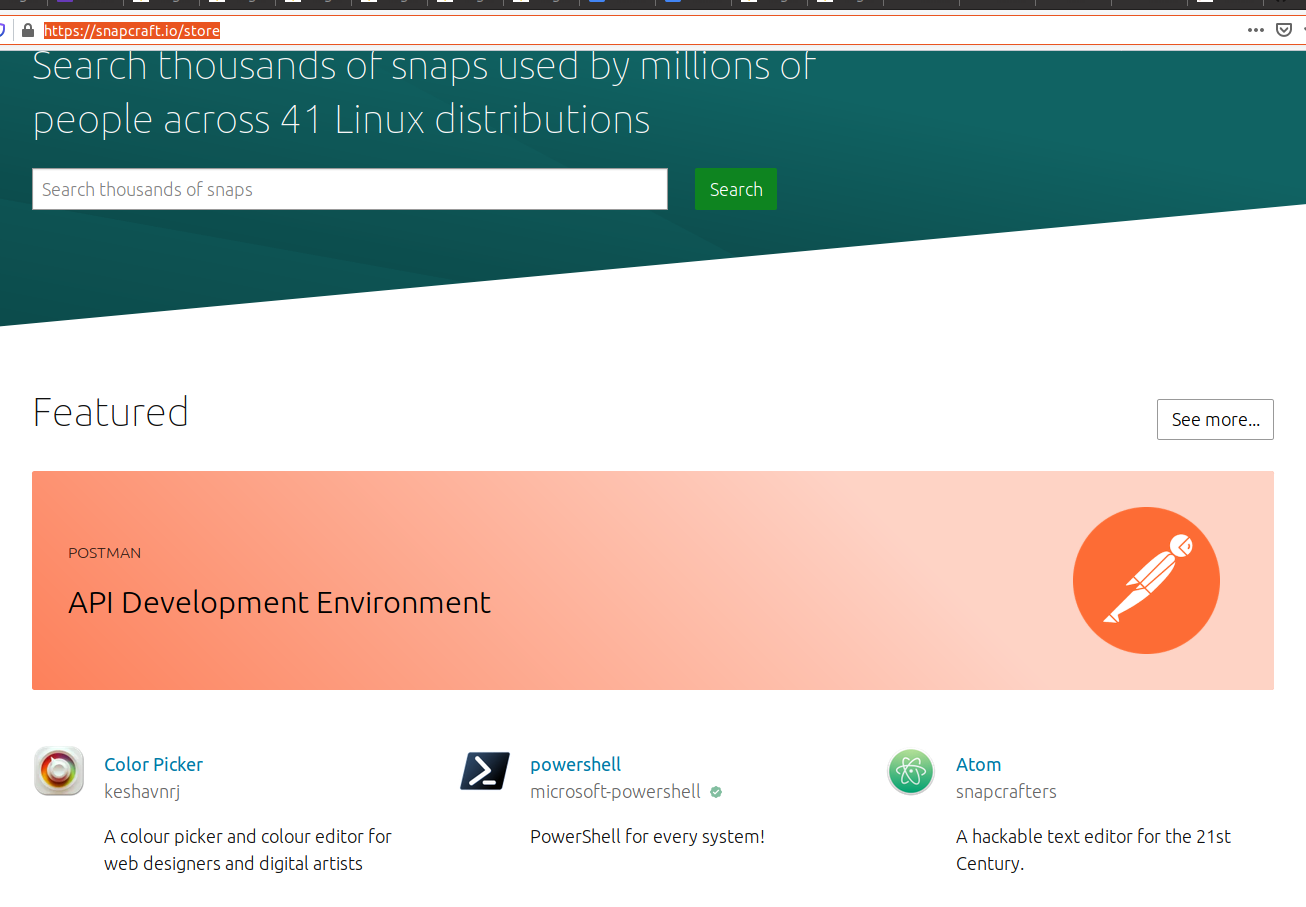Open the snapcrafters publisher page
This screenshot has height=907, width=1306.
click(1006, 791)
